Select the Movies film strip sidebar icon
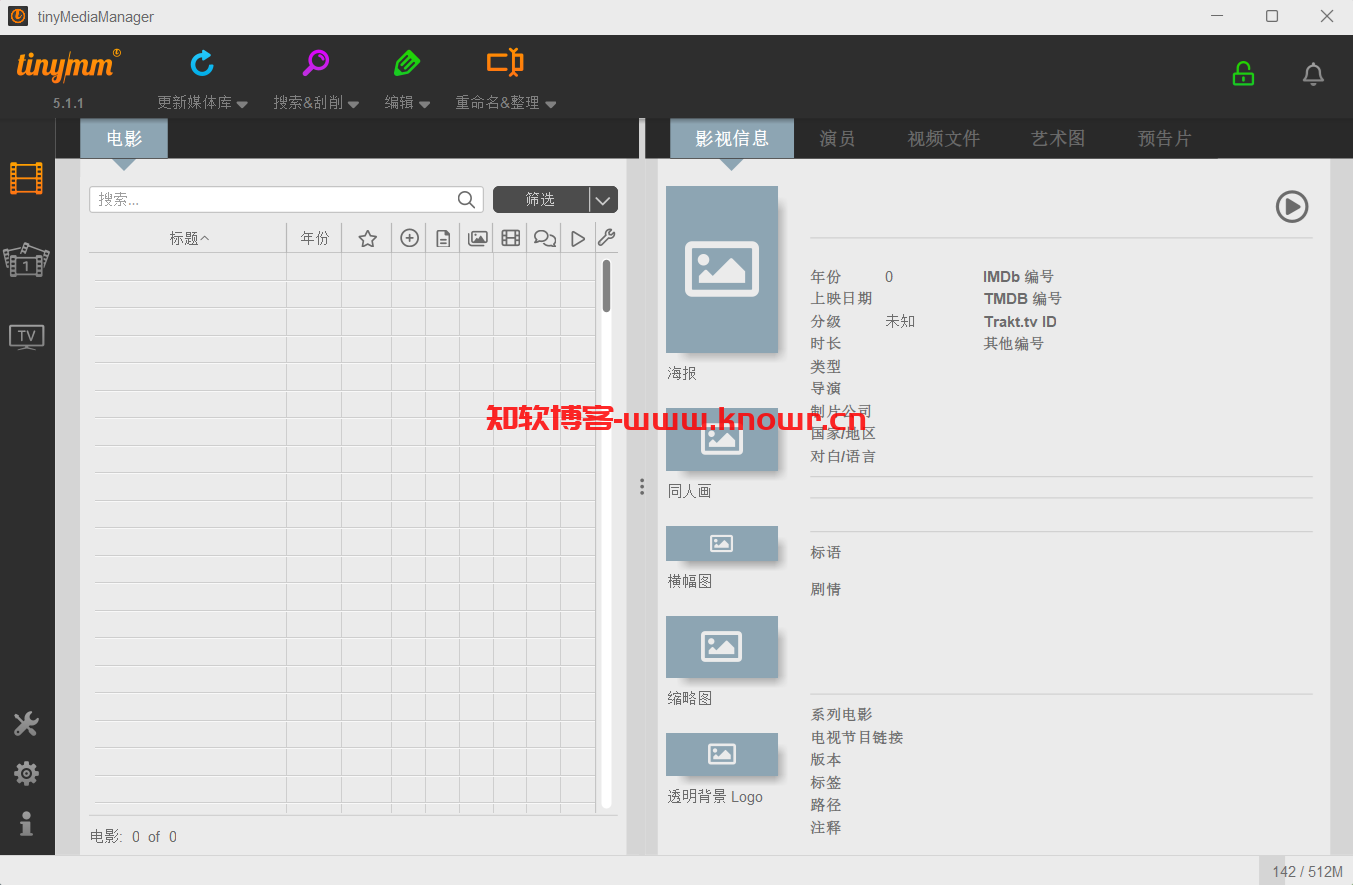 tap(27, 178)
